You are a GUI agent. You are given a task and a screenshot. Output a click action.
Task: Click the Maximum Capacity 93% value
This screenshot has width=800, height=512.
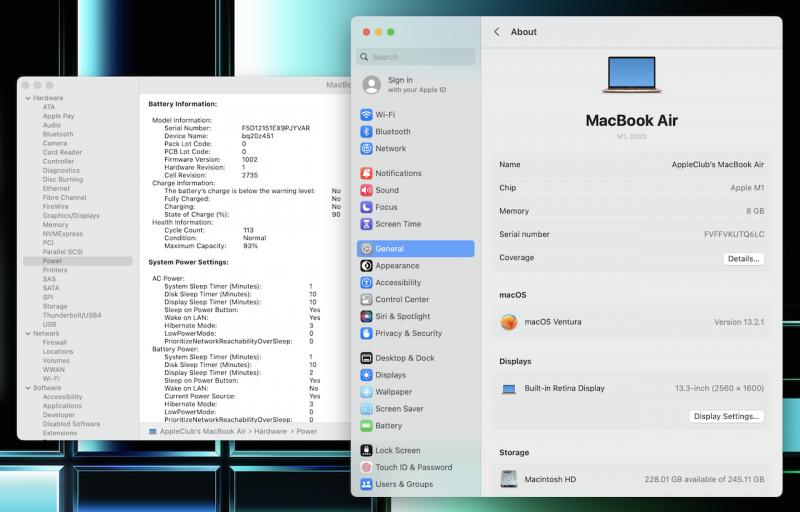(251, 246)
